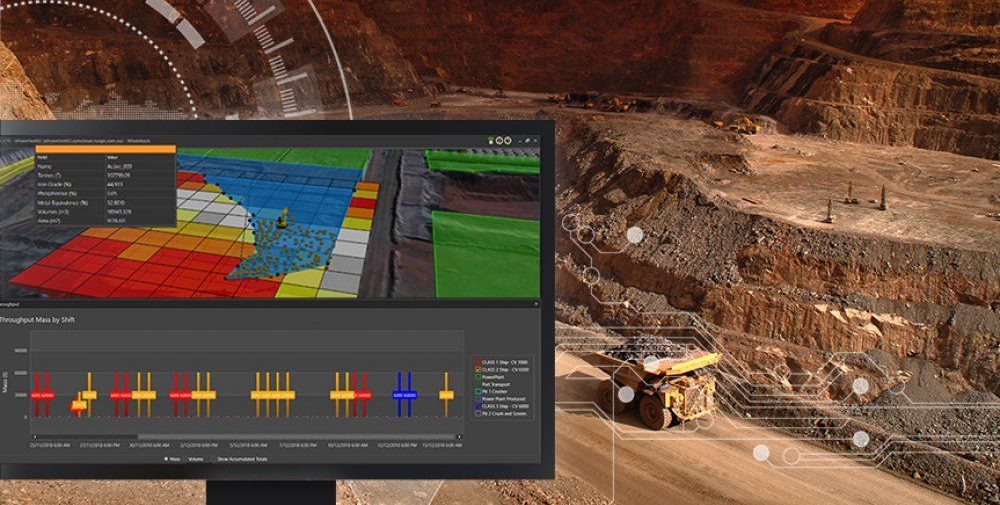
Task: Click the Throughput panel title tab
Action: pos(11,301)
